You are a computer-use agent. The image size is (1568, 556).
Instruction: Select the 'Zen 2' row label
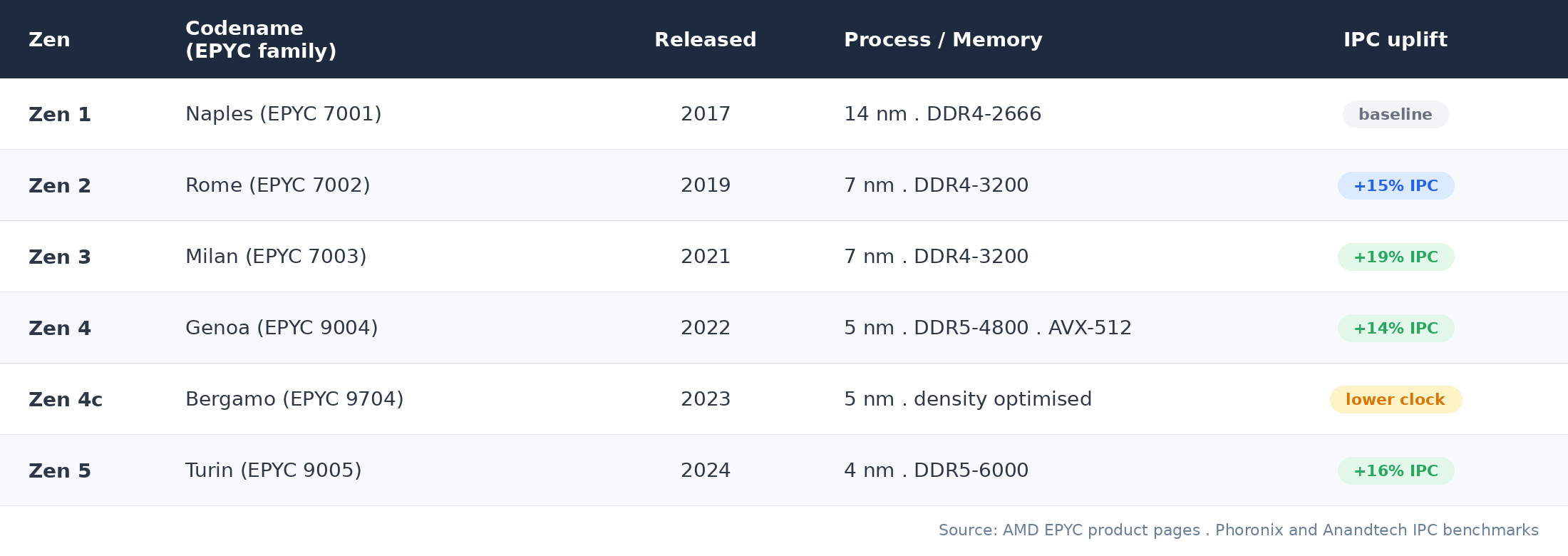[60, 186]
